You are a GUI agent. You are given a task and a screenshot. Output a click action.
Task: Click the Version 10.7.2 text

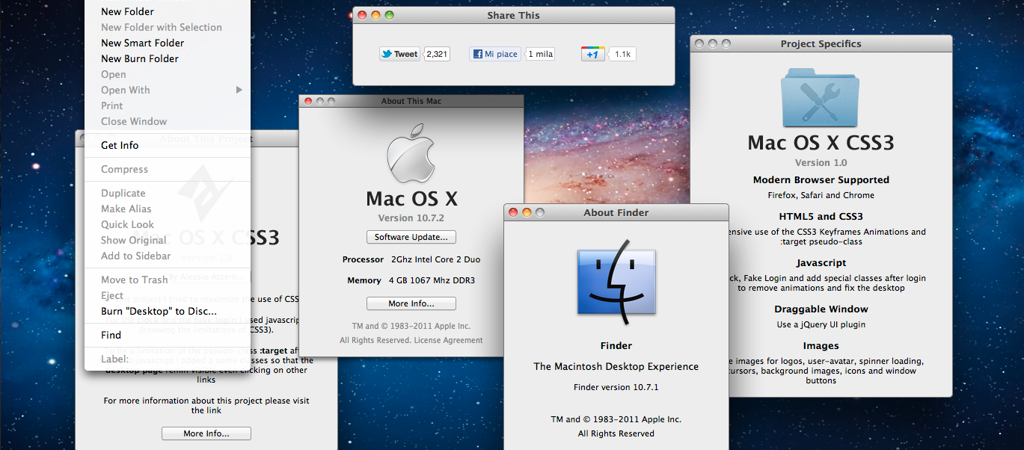pyautogui.click(x=411, y=217)
